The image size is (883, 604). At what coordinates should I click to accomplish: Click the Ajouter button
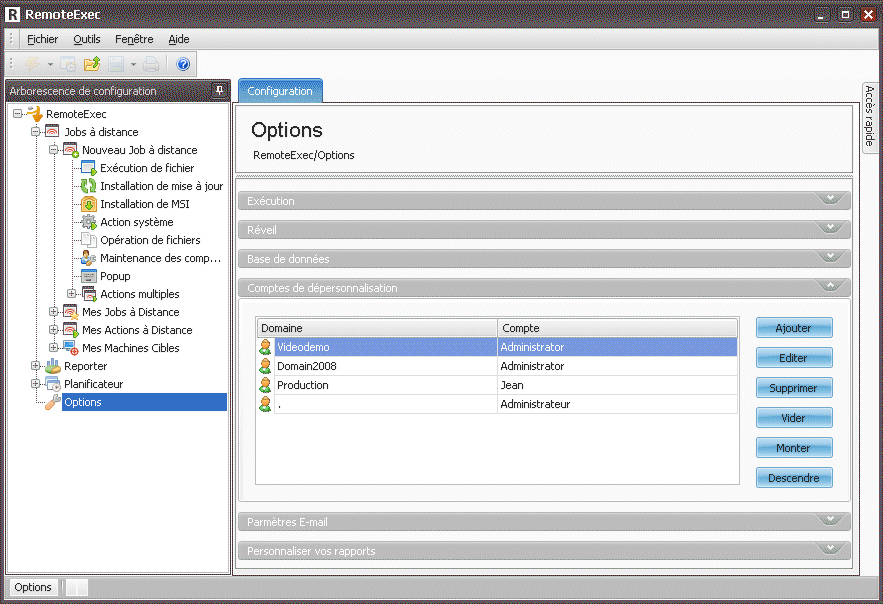(x=794, y=328)
